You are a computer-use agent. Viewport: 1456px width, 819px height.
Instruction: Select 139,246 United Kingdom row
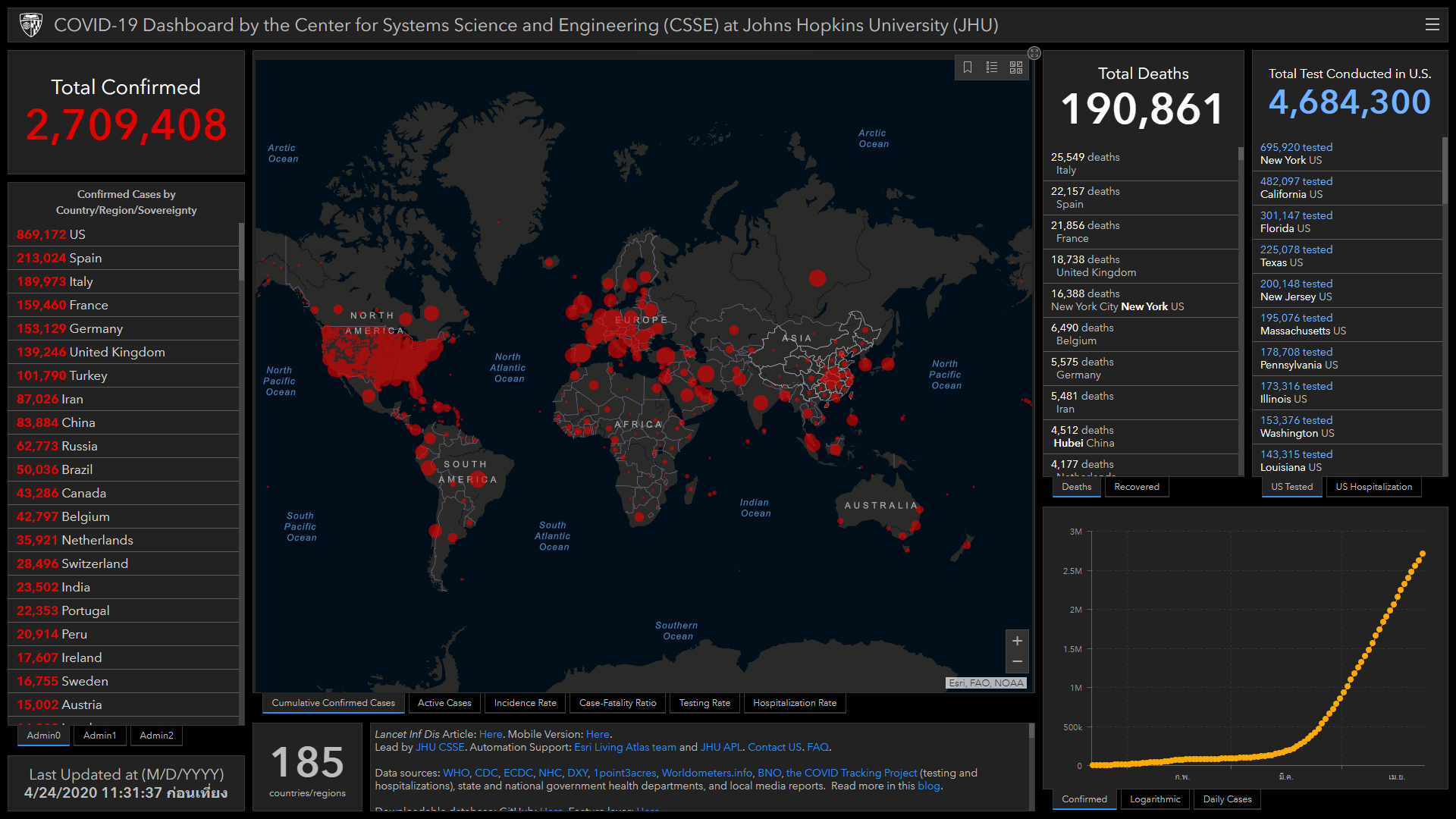pos(124,353)
